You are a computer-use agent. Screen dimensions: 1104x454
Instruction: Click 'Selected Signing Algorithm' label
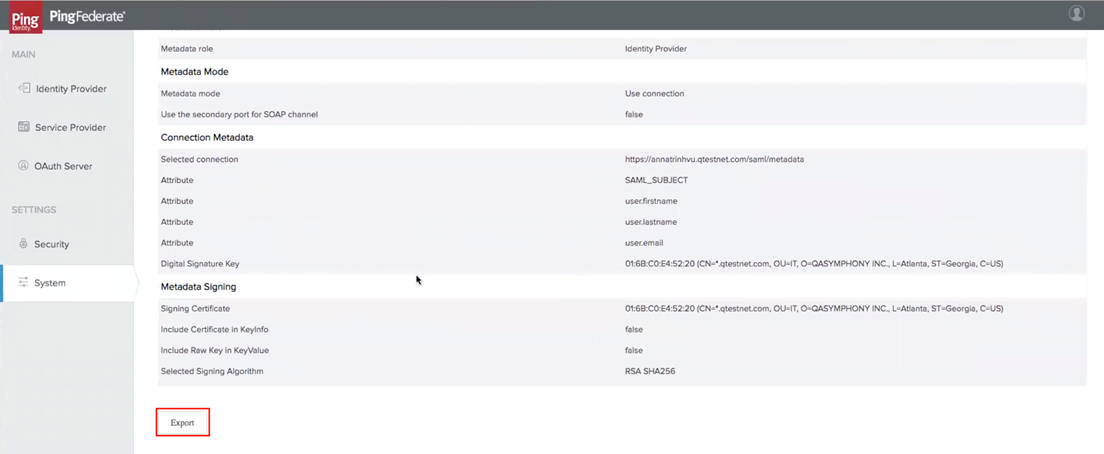coord(212,371)
